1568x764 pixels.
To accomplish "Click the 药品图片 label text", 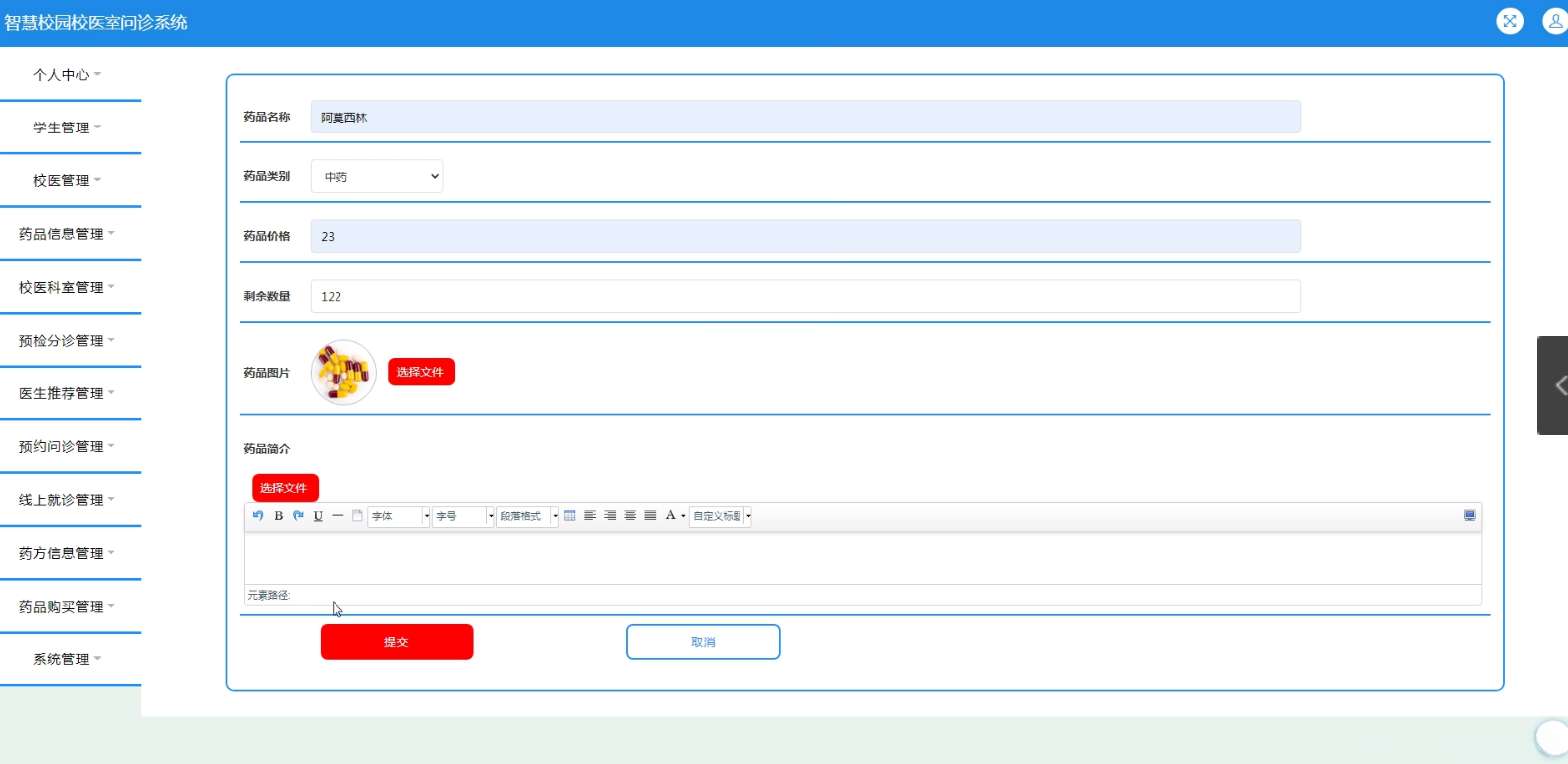I will pyautogui.click(x=267, y=373).
